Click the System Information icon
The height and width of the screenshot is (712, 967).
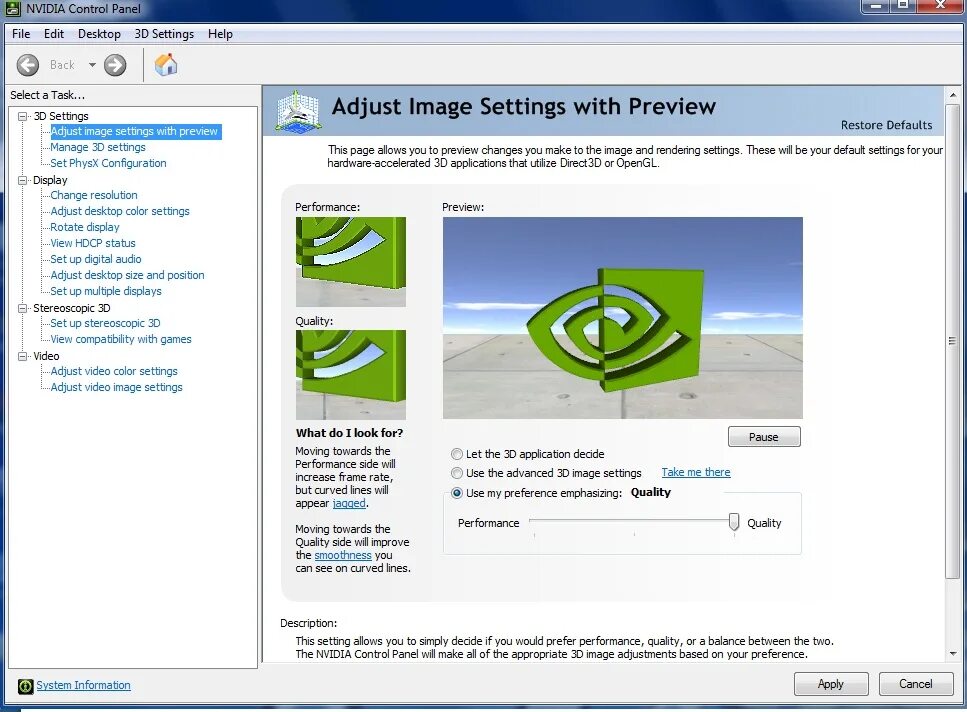pos(25,685)
